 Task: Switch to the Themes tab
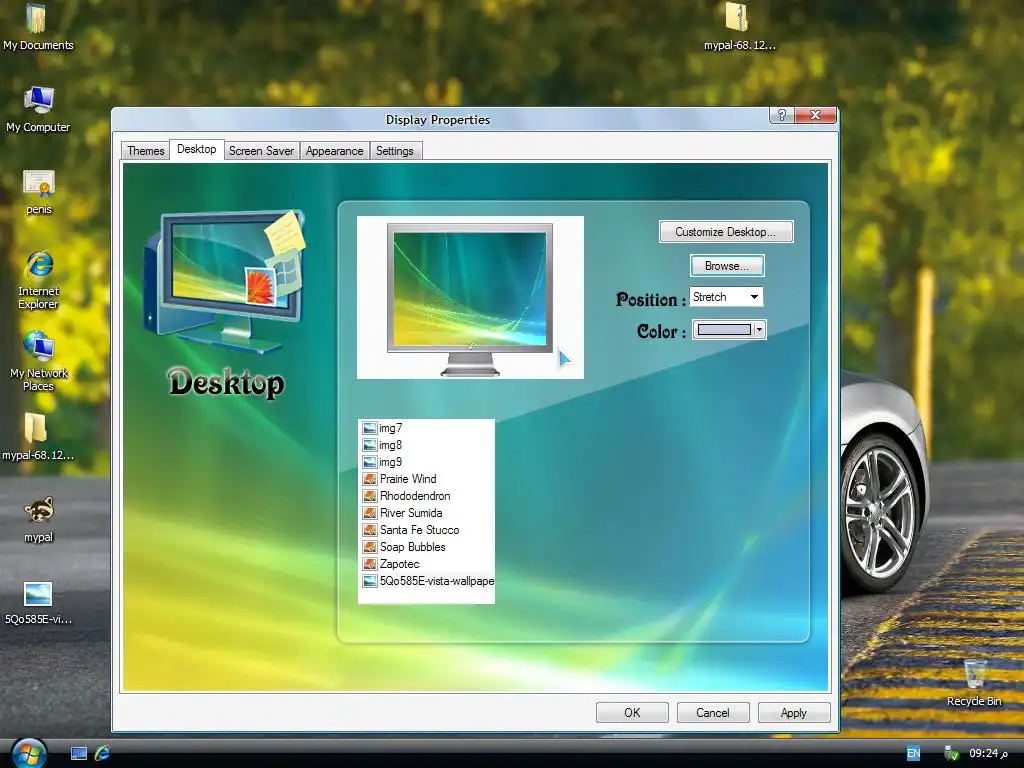pyautogui.click(x=146, y=151)
